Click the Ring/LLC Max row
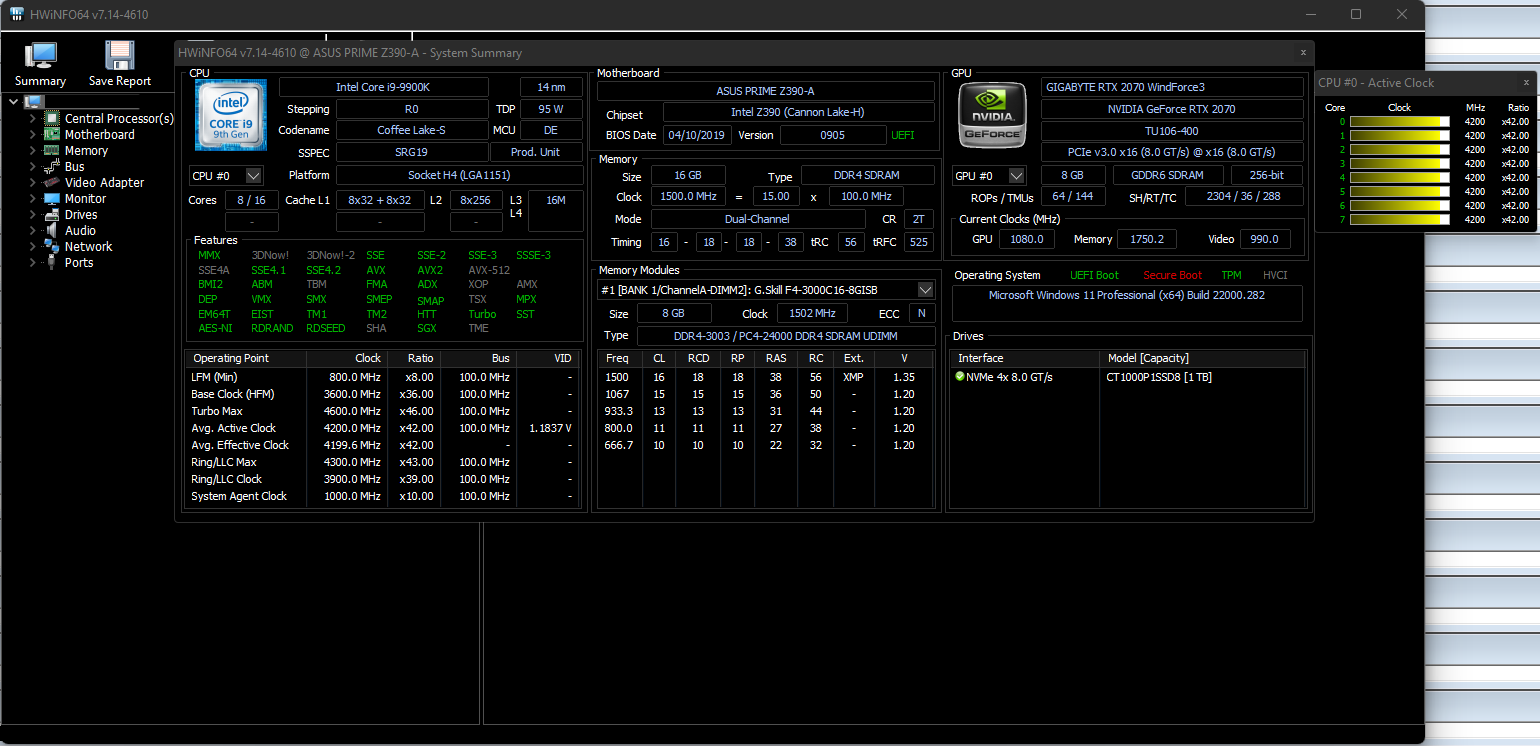The height and width of the screenshot is (746, 1540). coord(382,462)
